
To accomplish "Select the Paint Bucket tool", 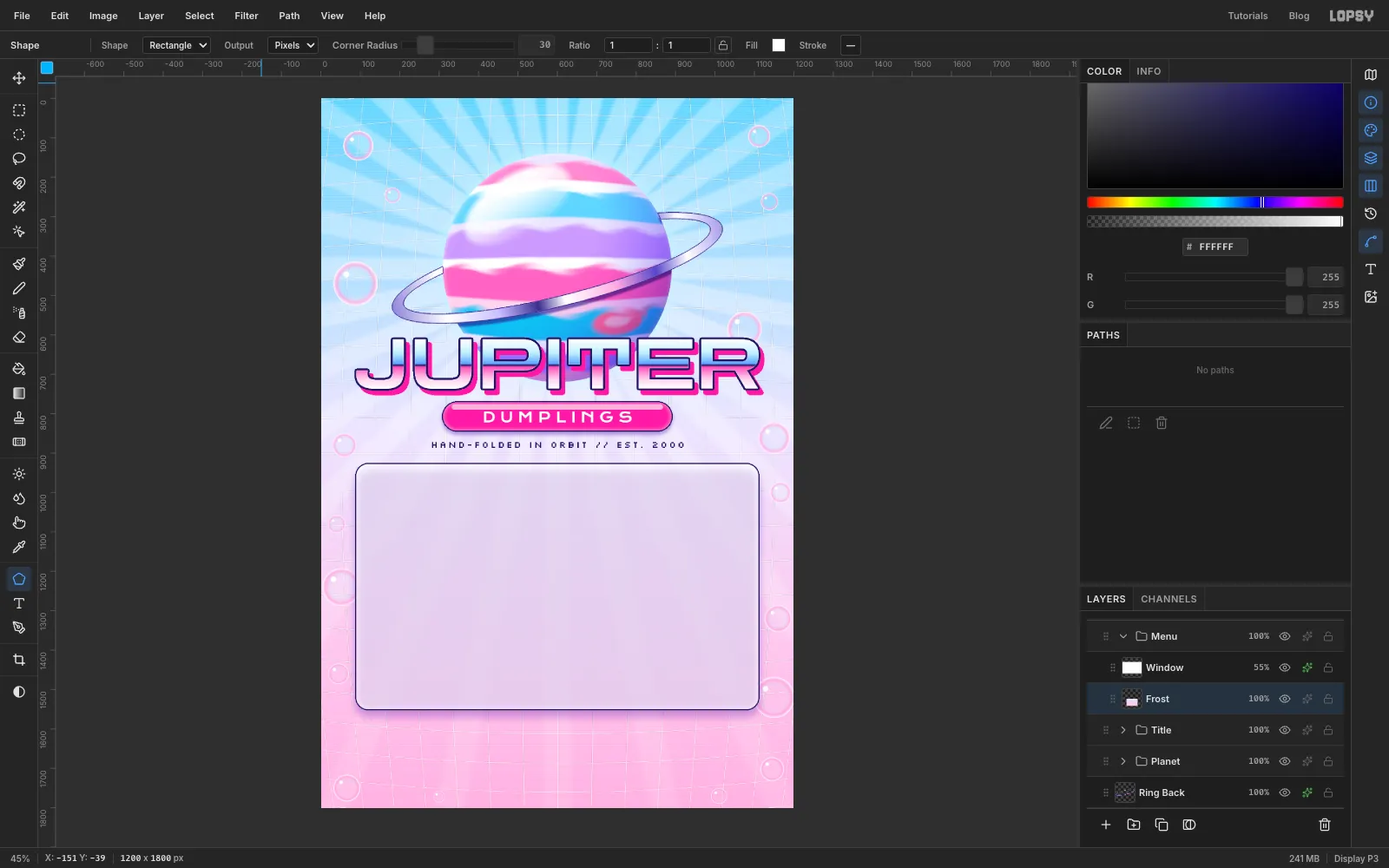I will [19, 369].
